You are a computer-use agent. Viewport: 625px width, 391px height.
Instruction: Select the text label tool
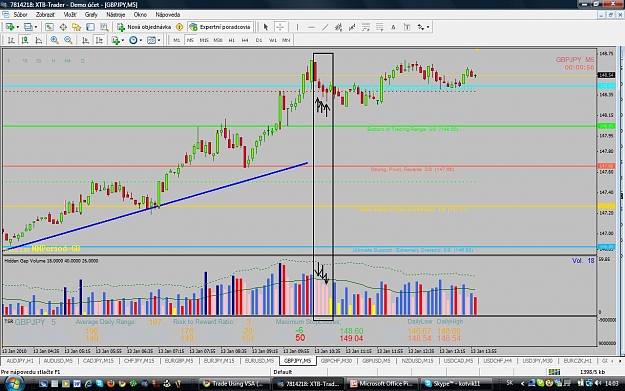[407, 27]
